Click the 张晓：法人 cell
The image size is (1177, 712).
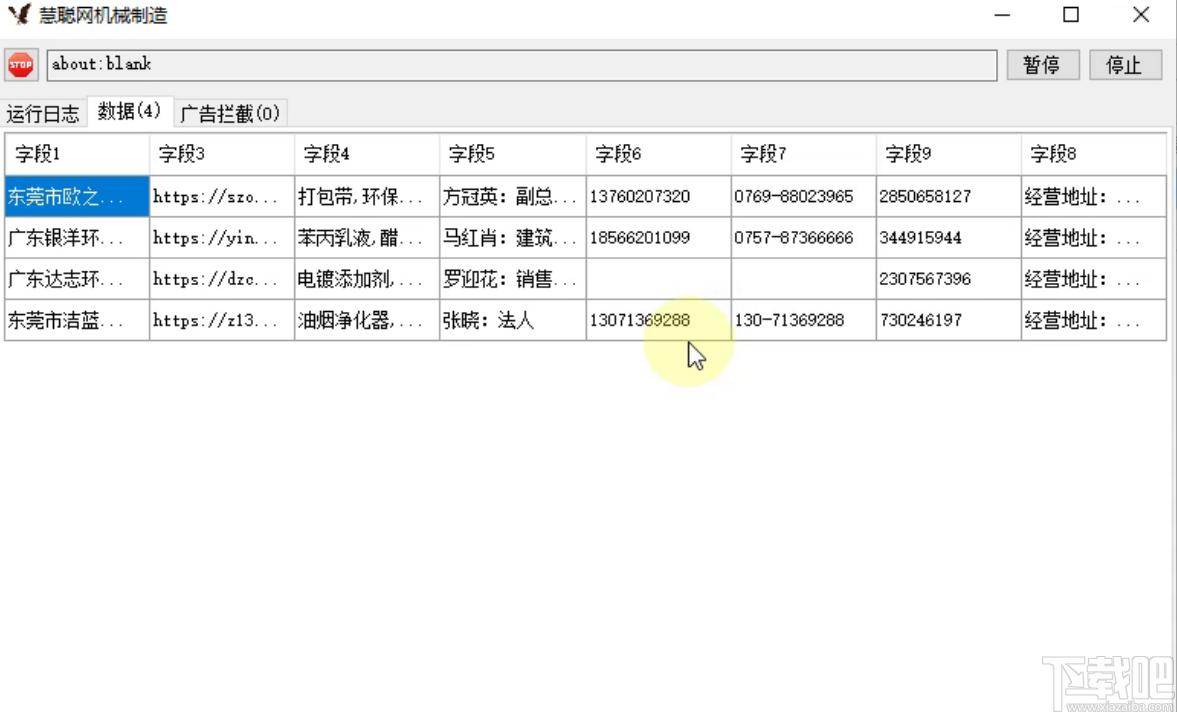click(513, 320)
